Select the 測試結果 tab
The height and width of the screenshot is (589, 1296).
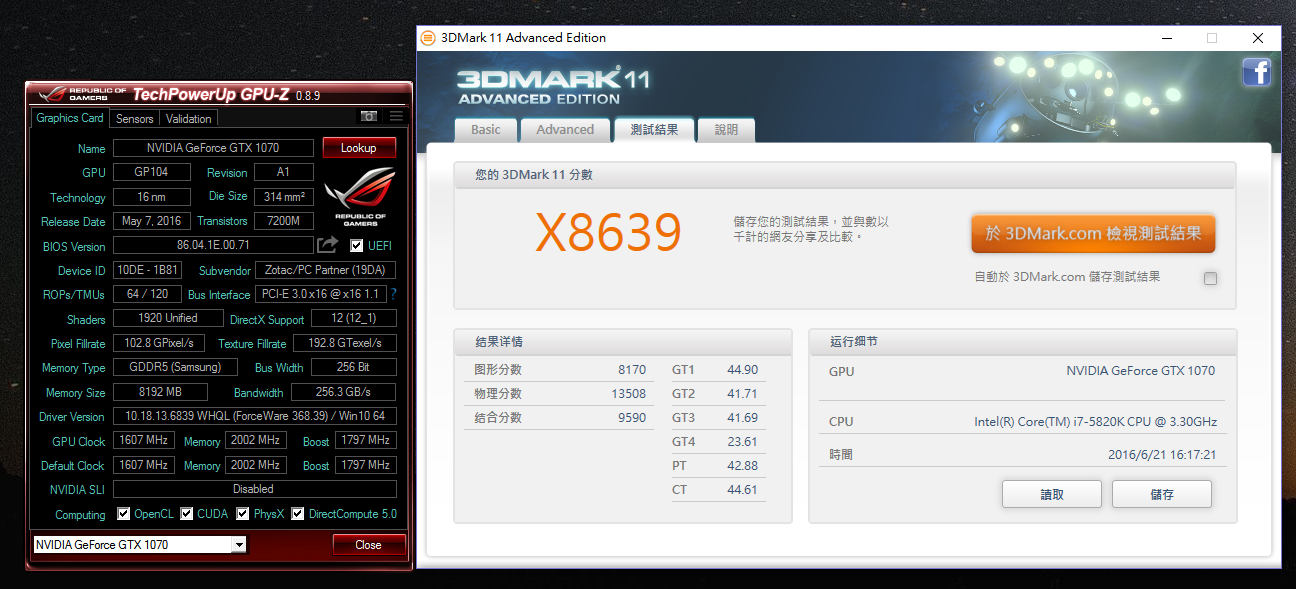coord(654,130)
